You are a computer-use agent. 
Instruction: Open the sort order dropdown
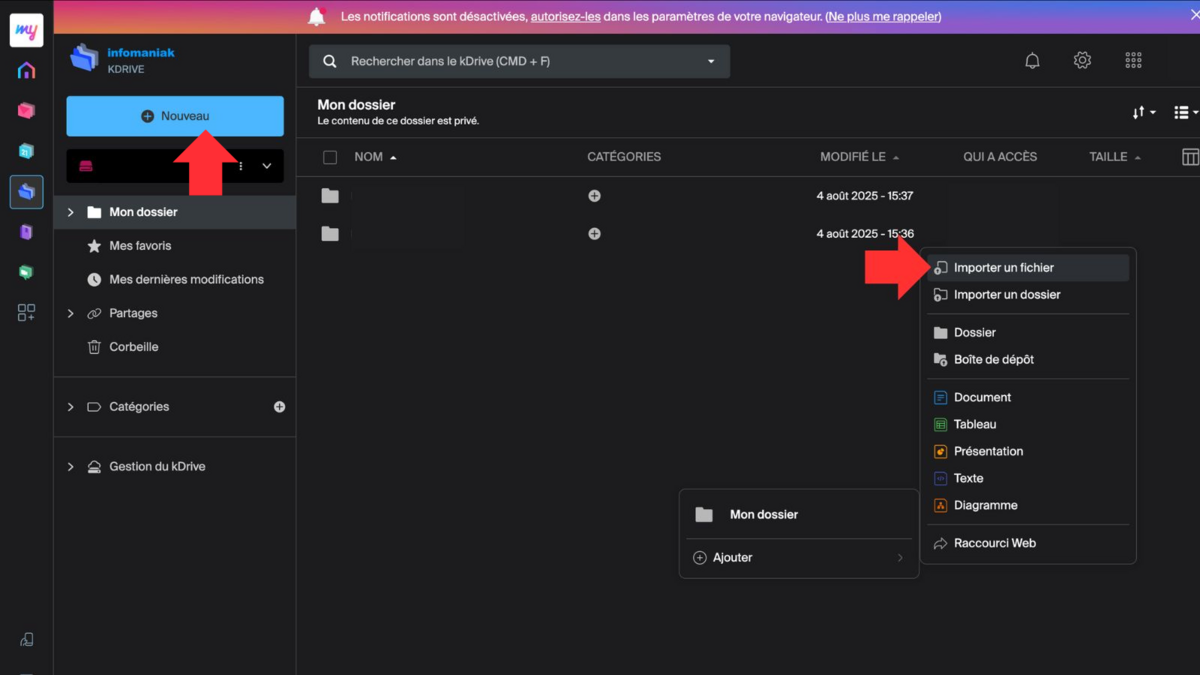[1144, 113]
